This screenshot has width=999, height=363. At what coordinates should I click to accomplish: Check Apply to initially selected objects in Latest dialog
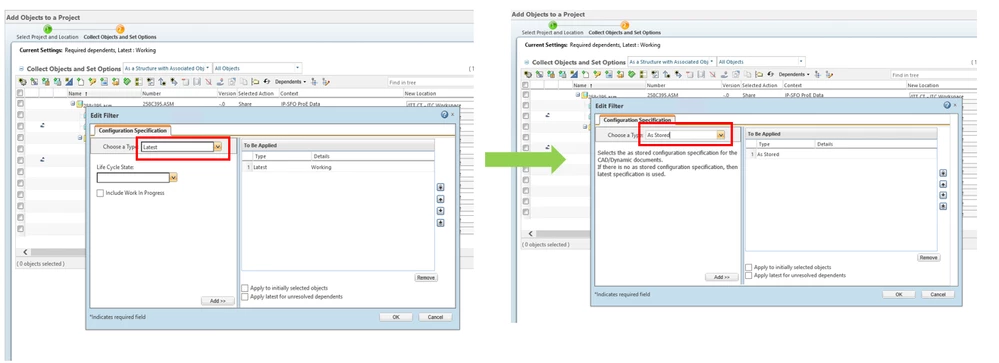click(x=245, y=288)
